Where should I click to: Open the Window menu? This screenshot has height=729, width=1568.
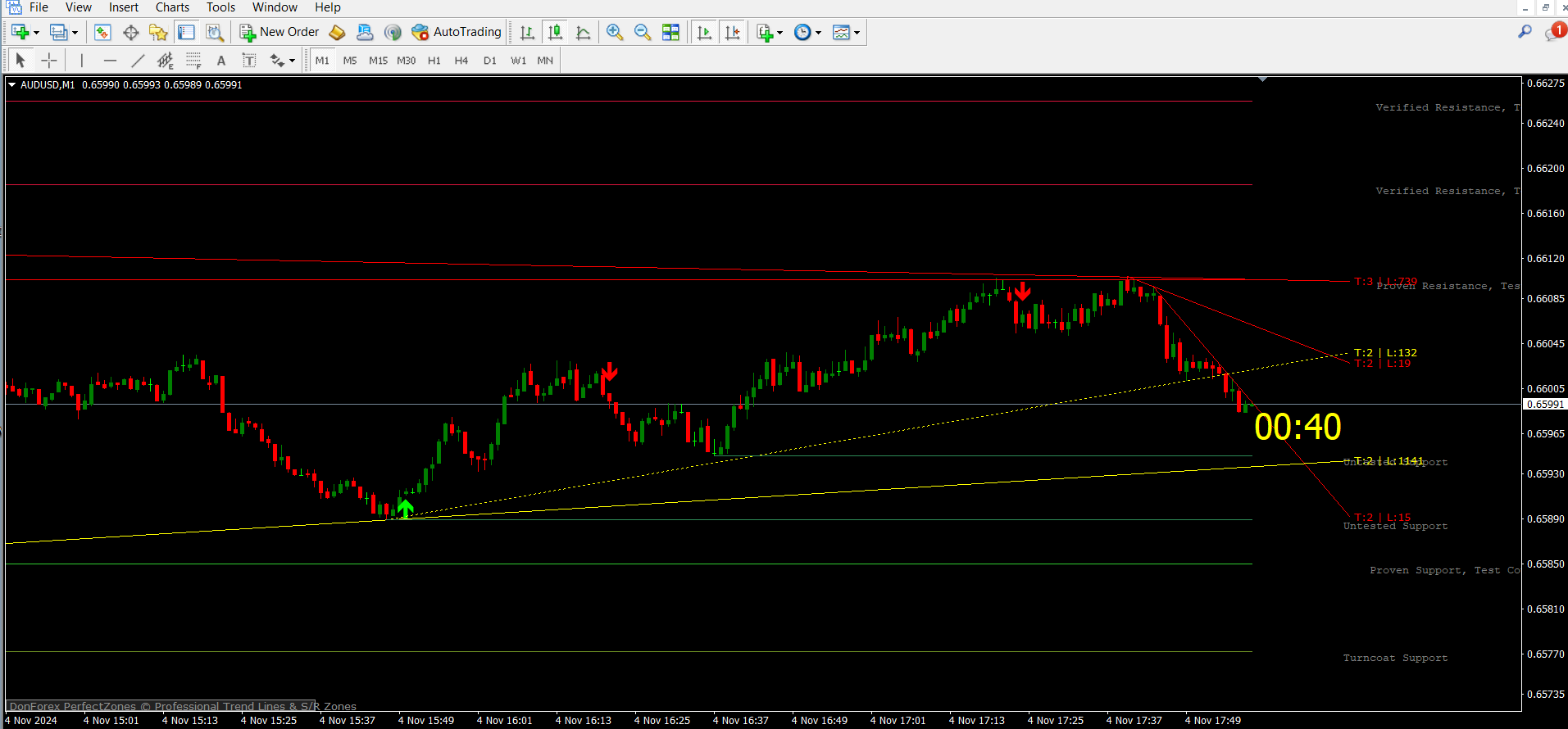tap(275, 7)
